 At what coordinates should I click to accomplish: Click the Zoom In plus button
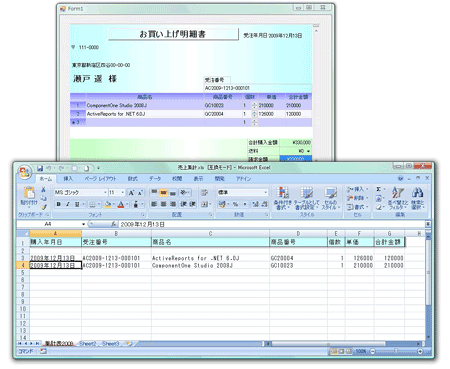pos(420,351)
